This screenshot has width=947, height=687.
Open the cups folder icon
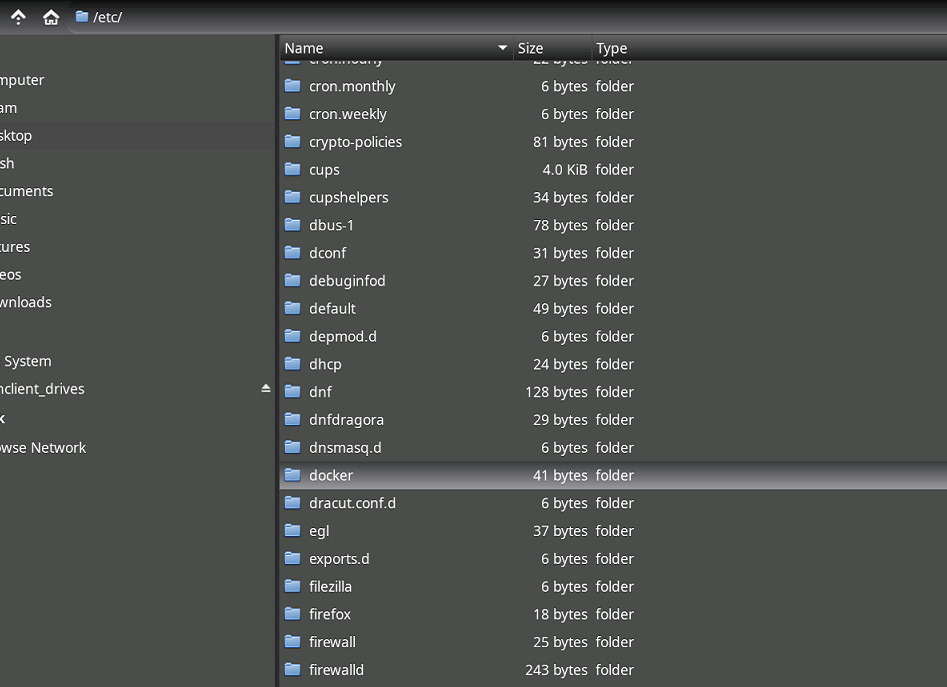[290, 170]
